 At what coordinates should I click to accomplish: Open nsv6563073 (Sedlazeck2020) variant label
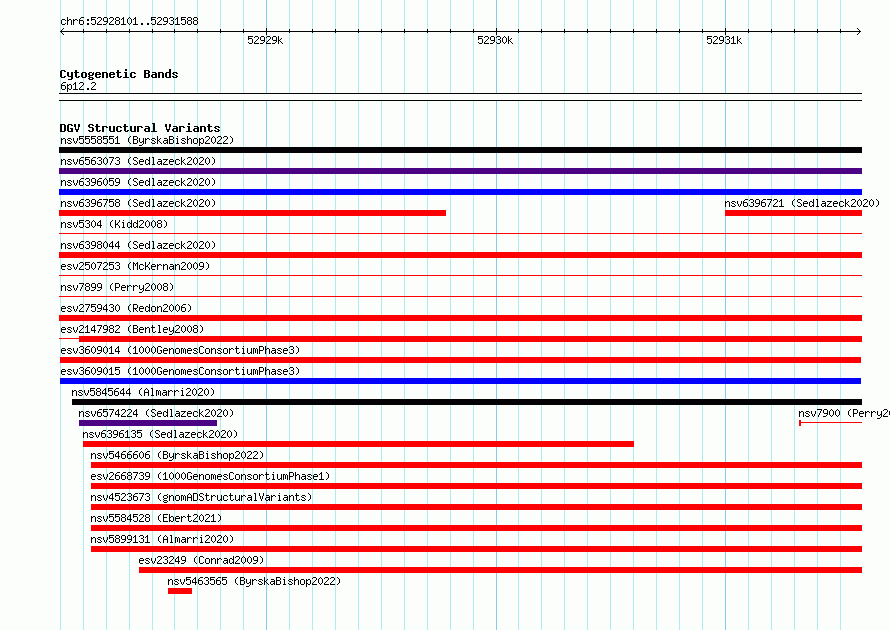pyautogui.click(x=138, y=161)
